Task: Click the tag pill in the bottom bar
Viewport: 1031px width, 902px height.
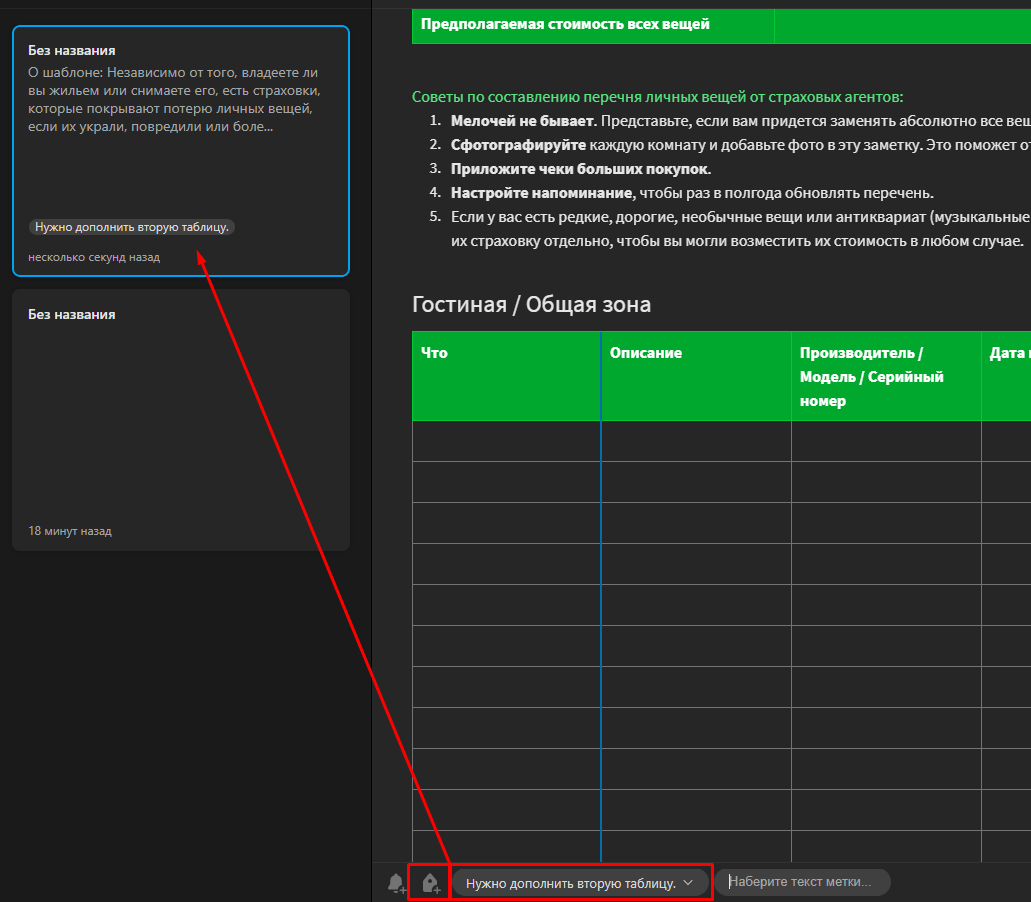Action: click(x=570, y=883)
